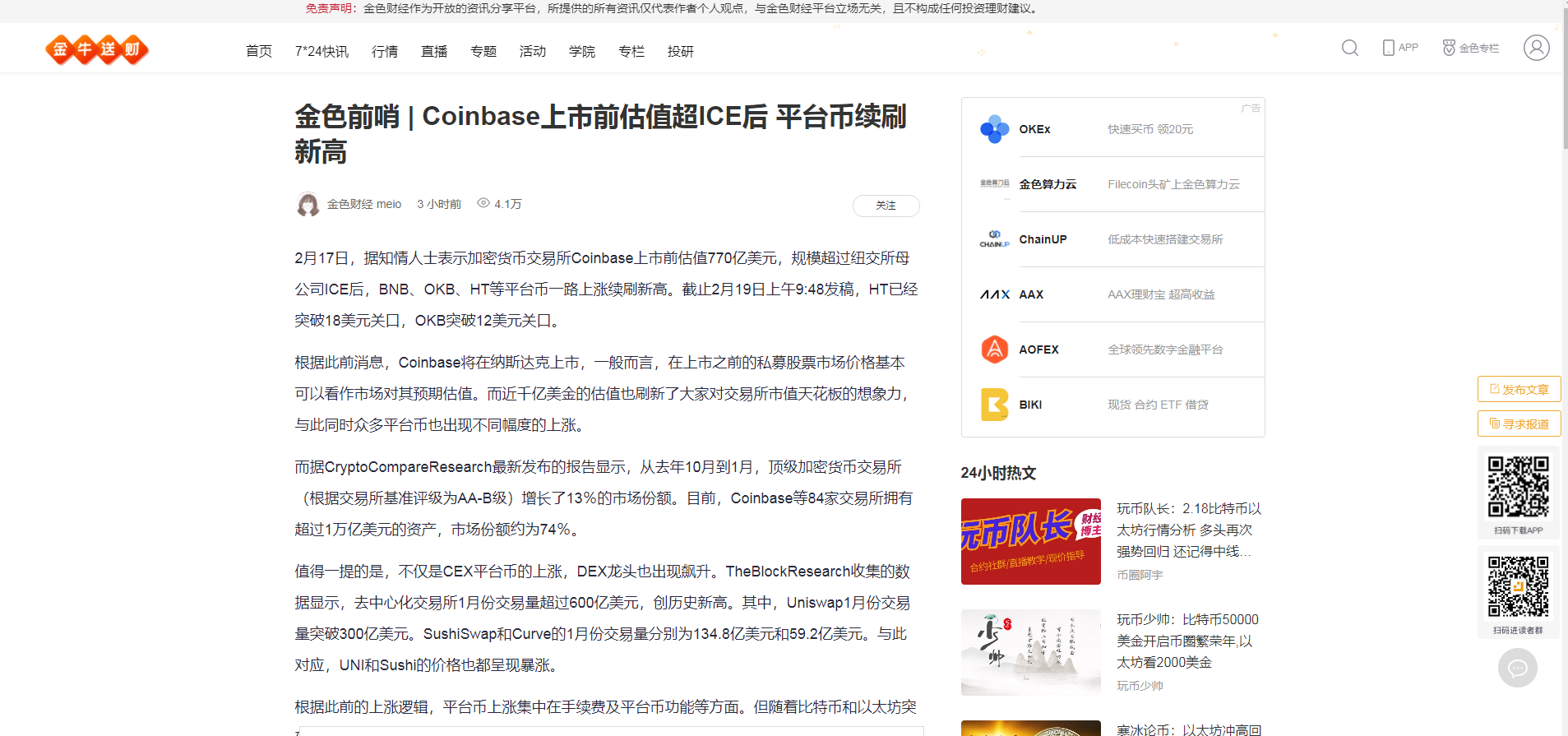Image resolution: width=1568 pixels, height=736 pixels.
Task: Open 专栏 menu item
Action: click(x=631, y=51)
